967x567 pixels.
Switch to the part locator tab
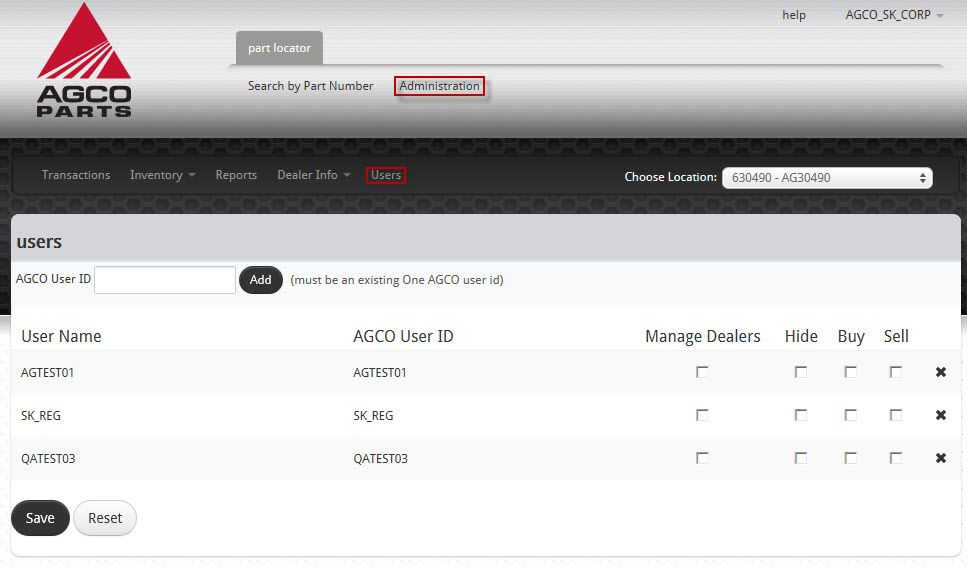point(279,48)
